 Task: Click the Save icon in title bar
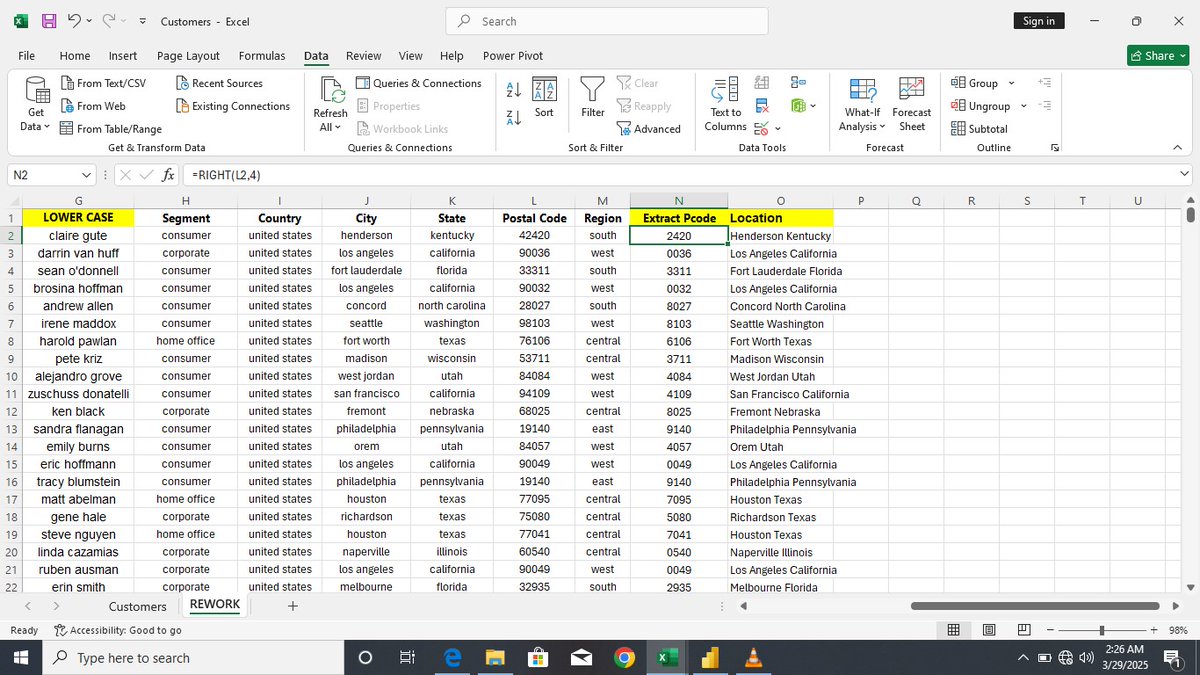49,21
